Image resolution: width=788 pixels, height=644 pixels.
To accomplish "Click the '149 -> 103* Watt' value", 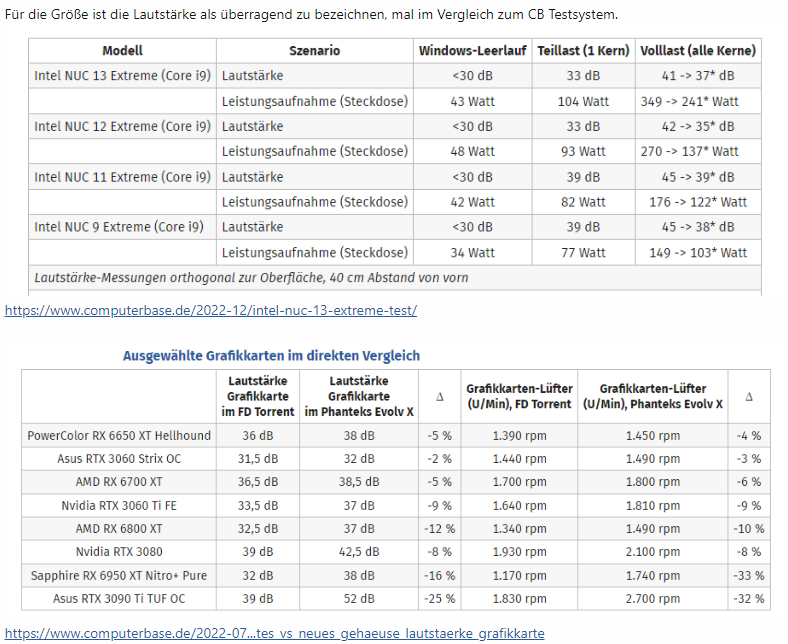I will pos(698,253).
